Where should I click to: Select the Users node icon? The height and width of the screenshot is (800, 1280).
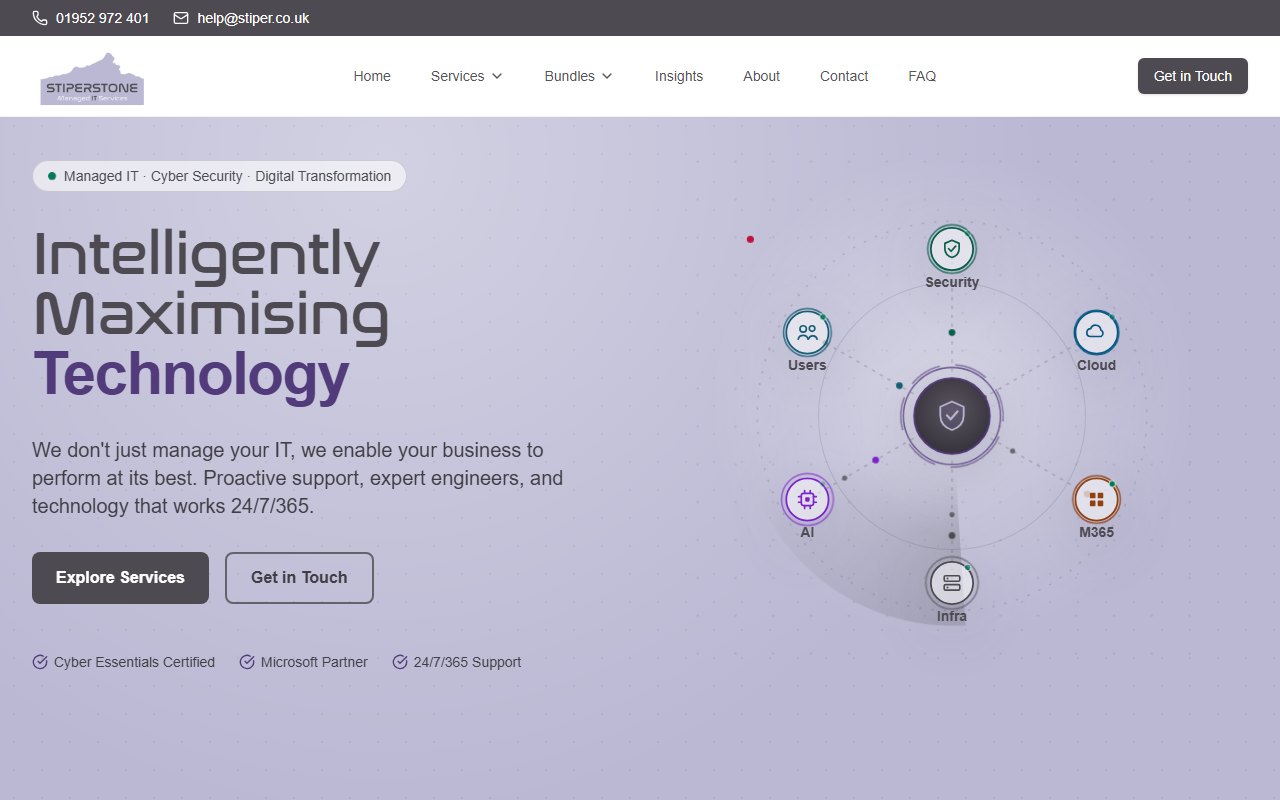click(807, 332)
